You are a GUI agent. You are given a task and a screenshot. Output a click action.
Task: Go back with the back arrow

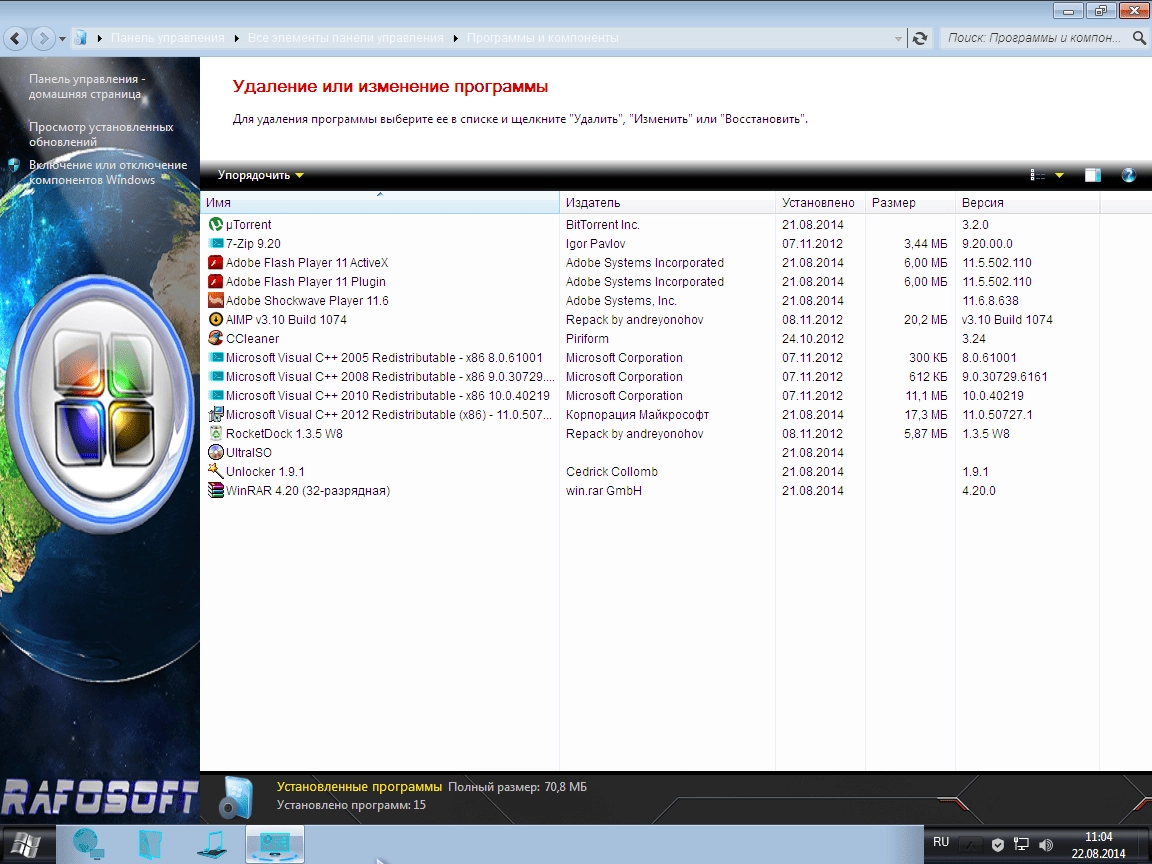[x=16, y=37]
